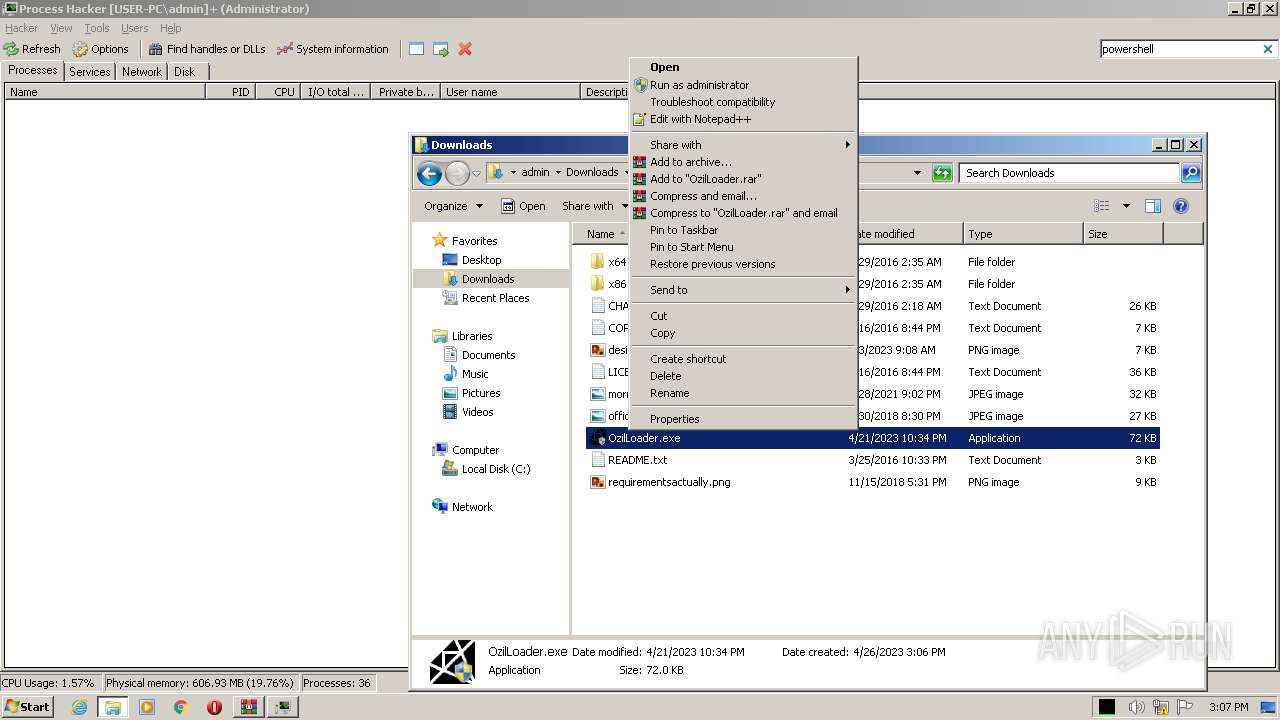Choose Delete in the context menu

coord(743,376)
